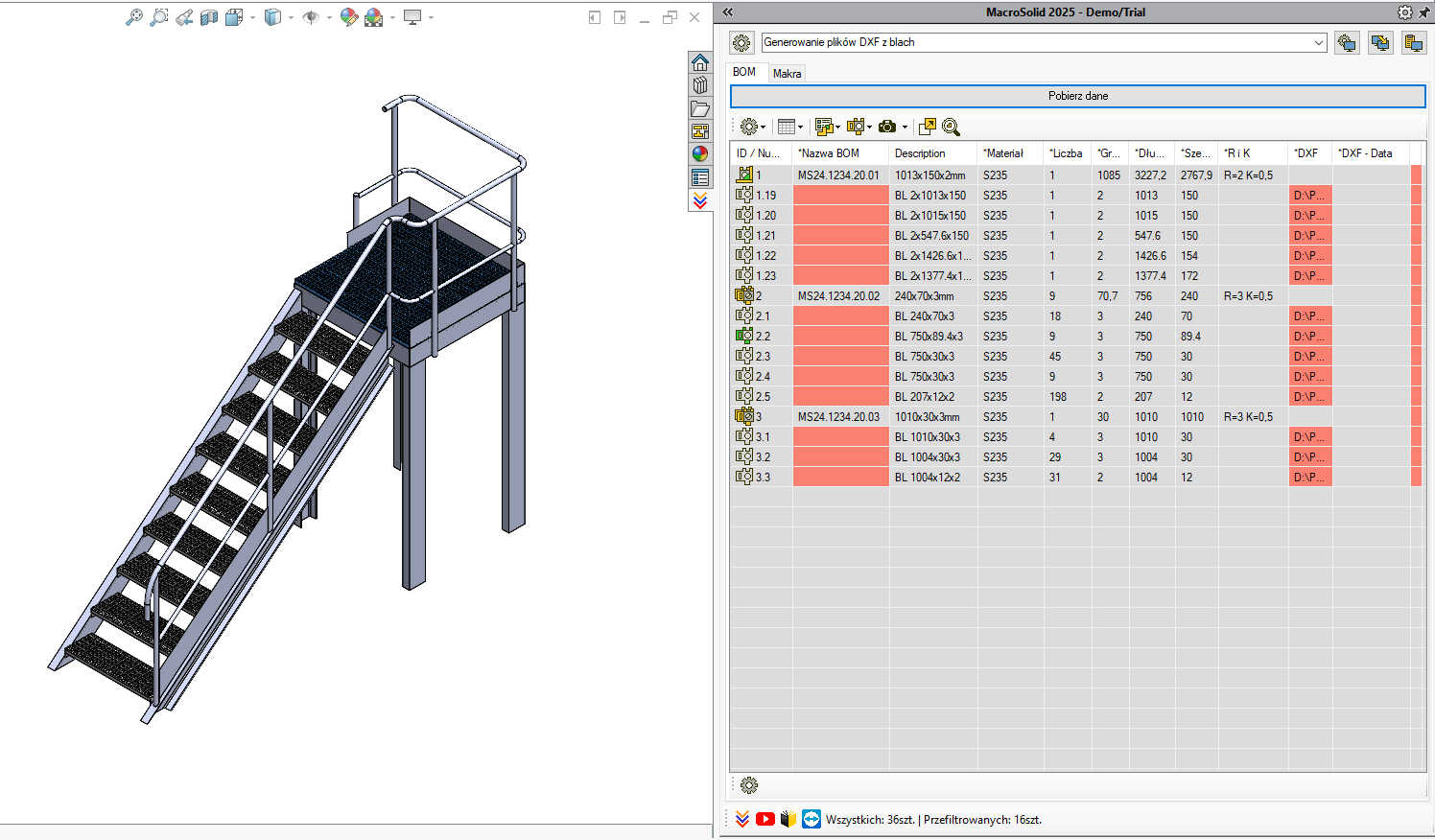Image resolution: width=1435 pixels, height=840 pixels.
Task: Open the Appearances color ball tab
Action: pyautogui.click(x=700, y=154)
